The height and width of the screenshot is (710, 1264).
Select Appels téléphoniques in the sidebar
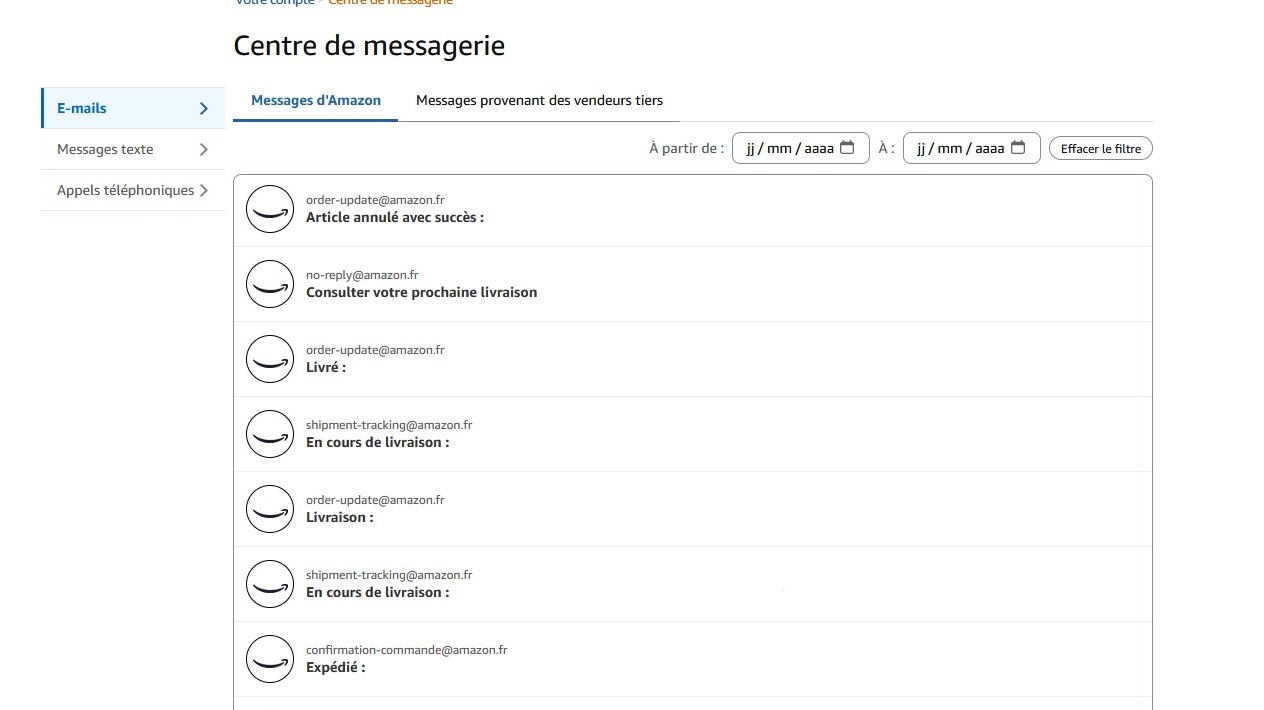pos(133,190)
